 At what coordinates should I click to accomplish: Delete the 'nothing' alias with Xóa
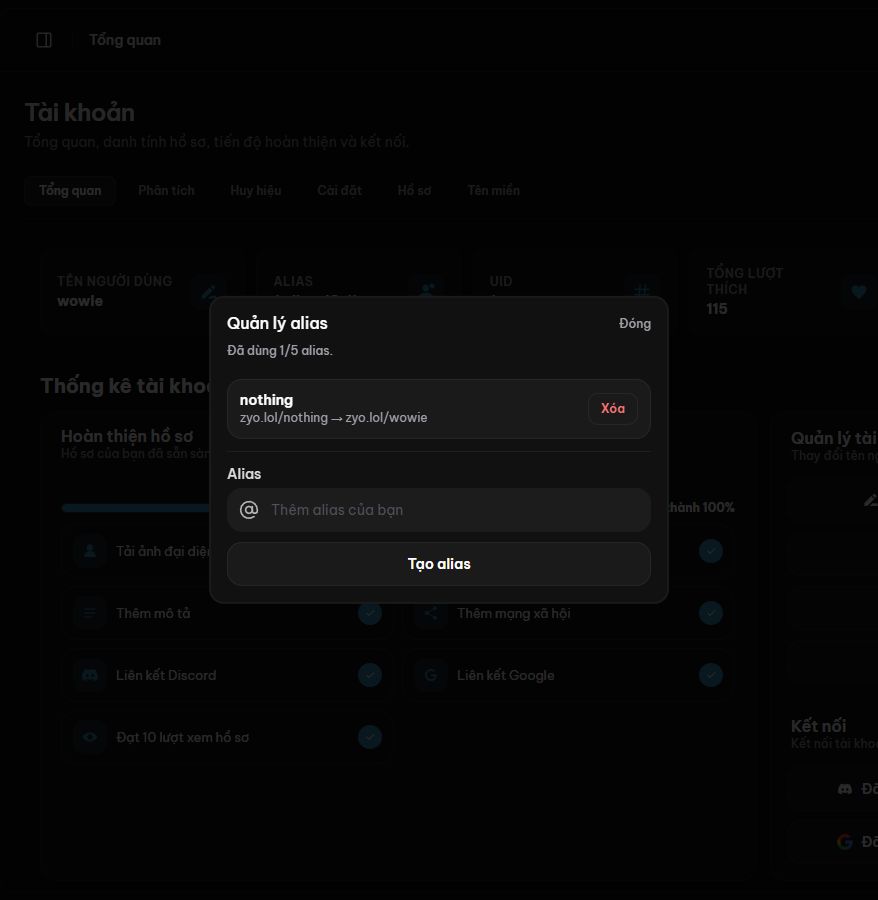coord(613,409)
